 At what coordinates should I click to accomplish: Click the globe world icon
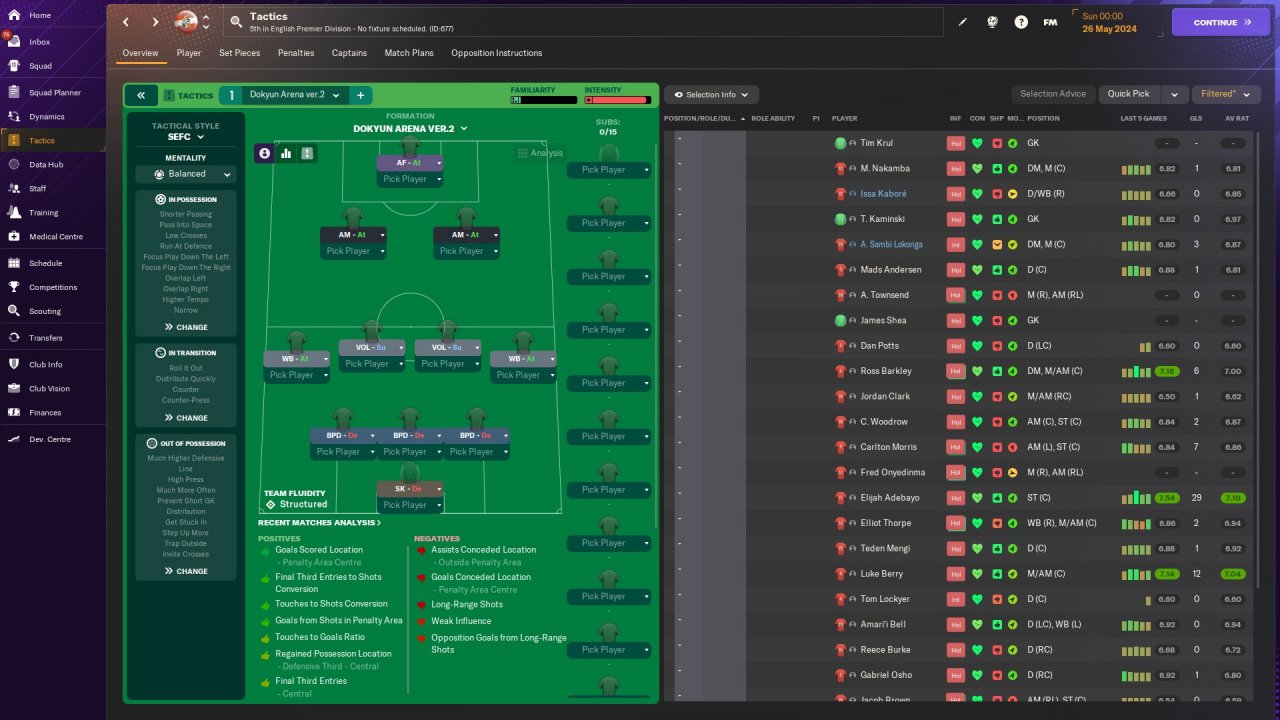[993, 22]
